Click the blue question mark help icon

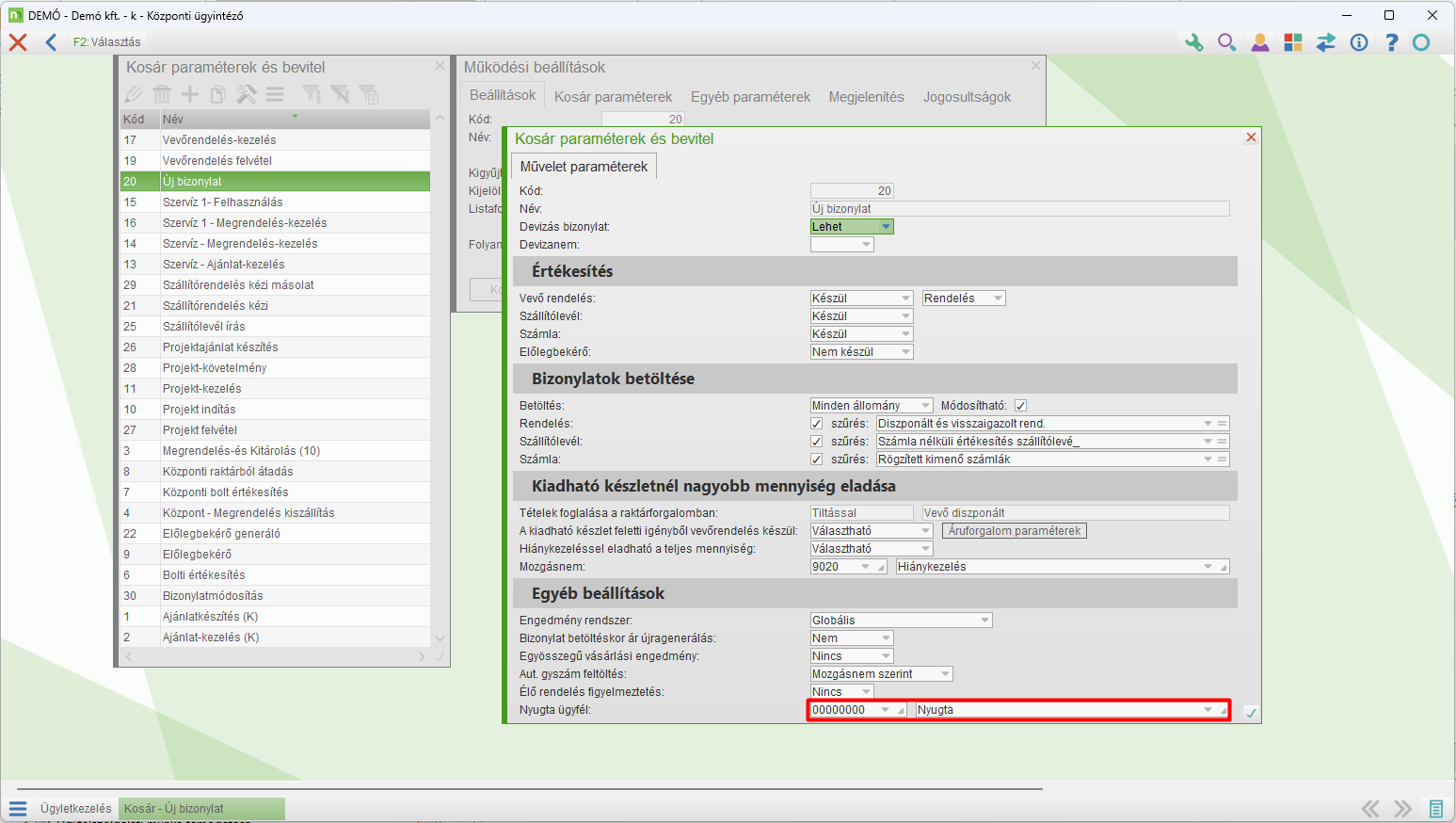[x=1392, y=42]
